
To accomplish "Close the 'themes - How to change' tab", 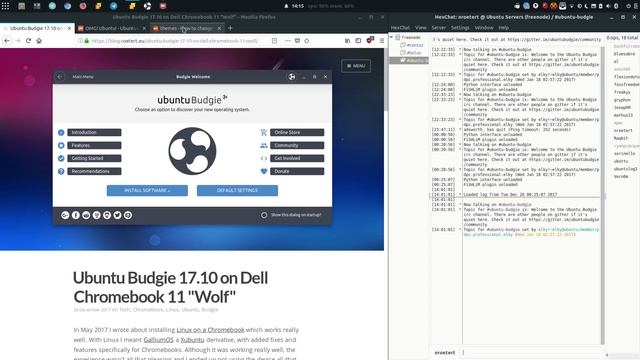I will (x=219, y=28).
